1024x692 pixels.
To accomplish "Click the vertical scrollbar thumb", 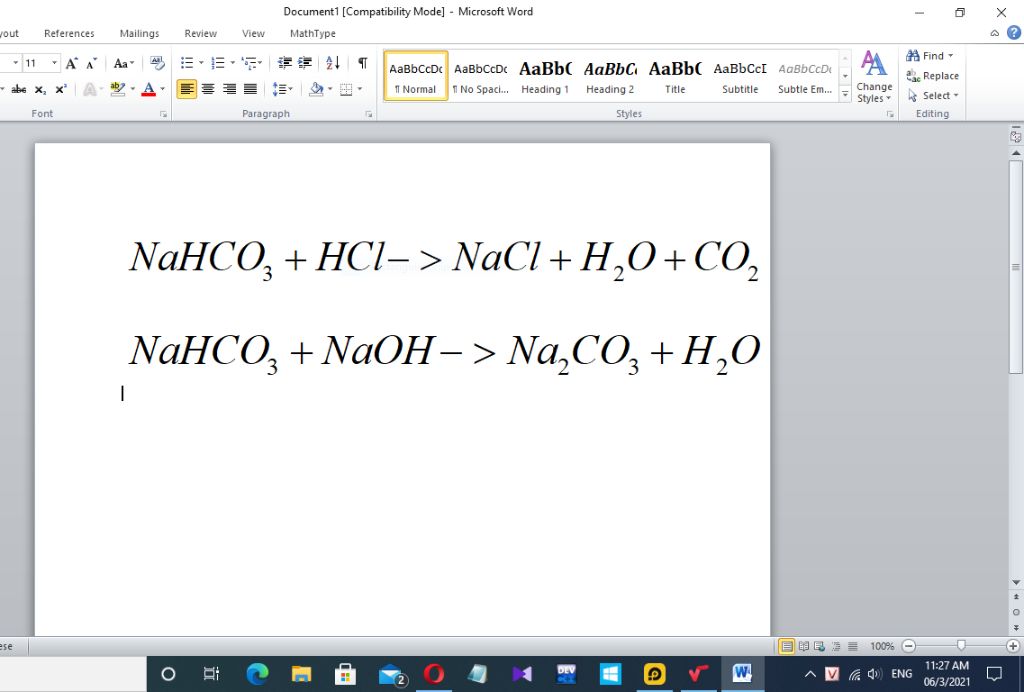I will (1016, 267).
